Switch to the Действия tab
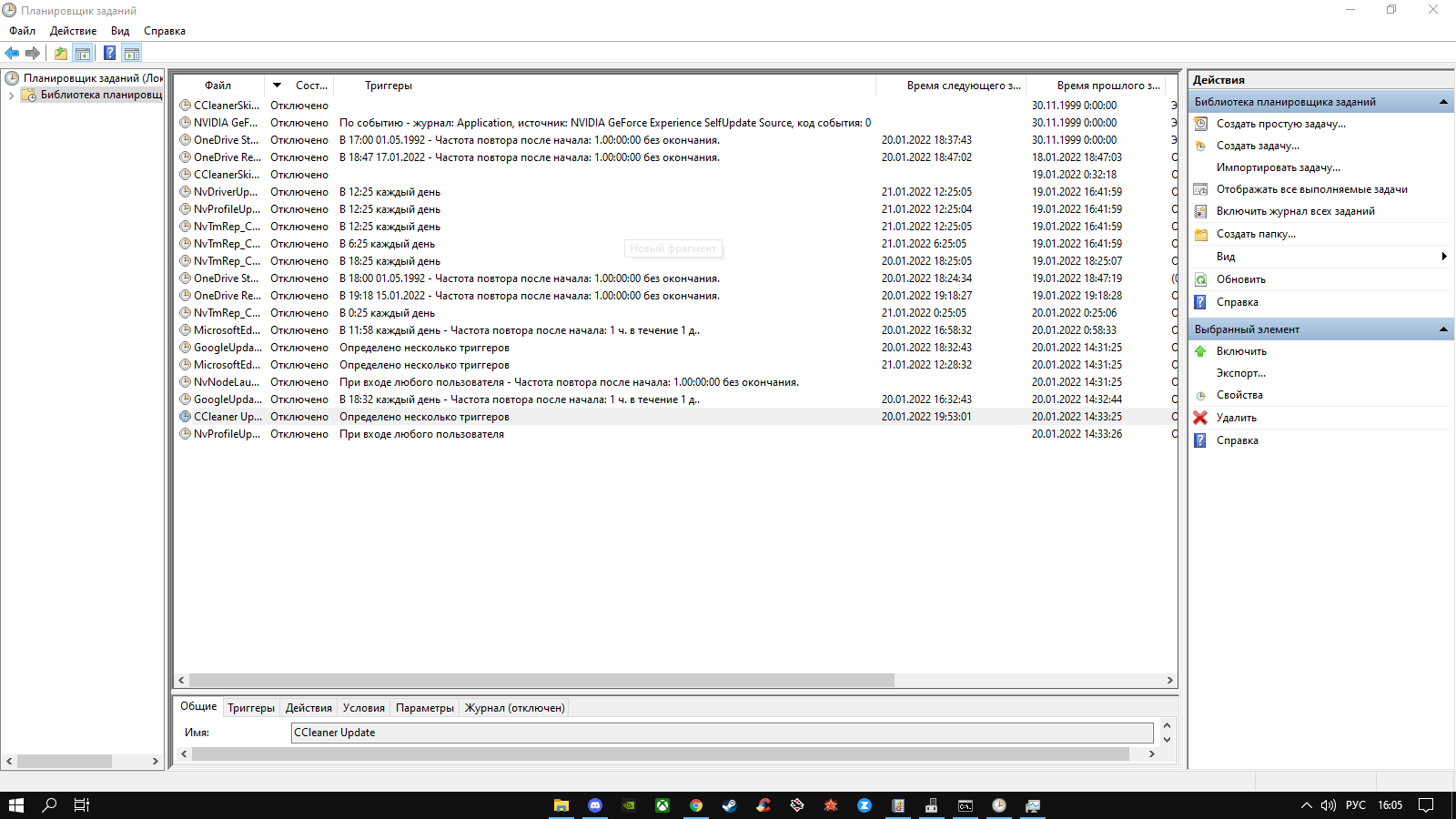 (x=308, y=708)
